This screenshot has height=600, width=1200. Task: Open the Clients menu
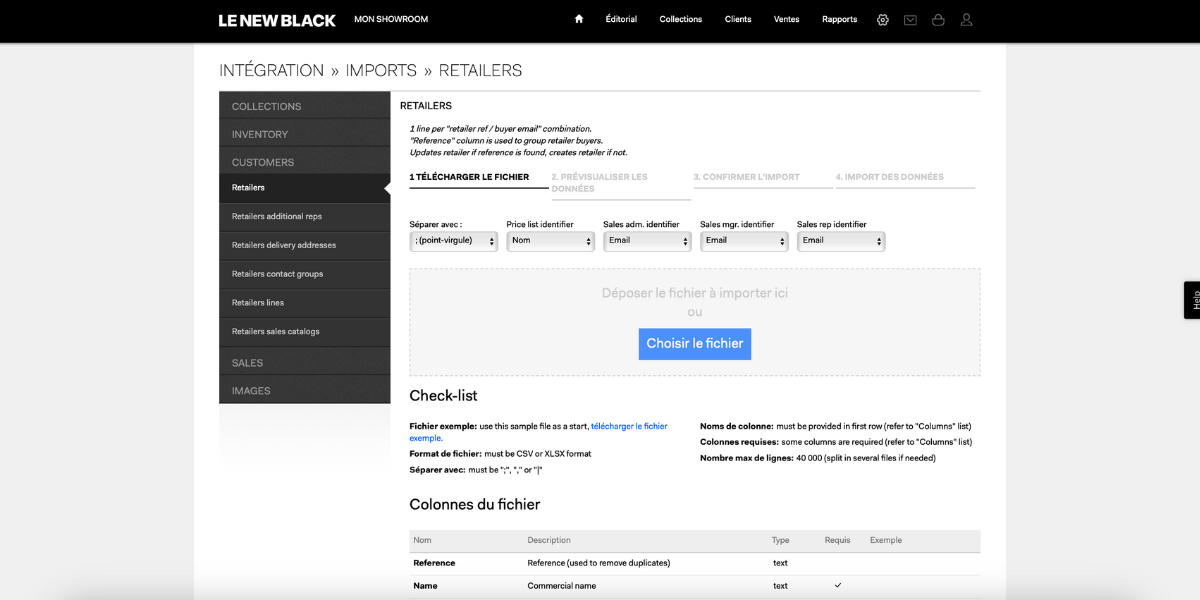tap(738, 19)
